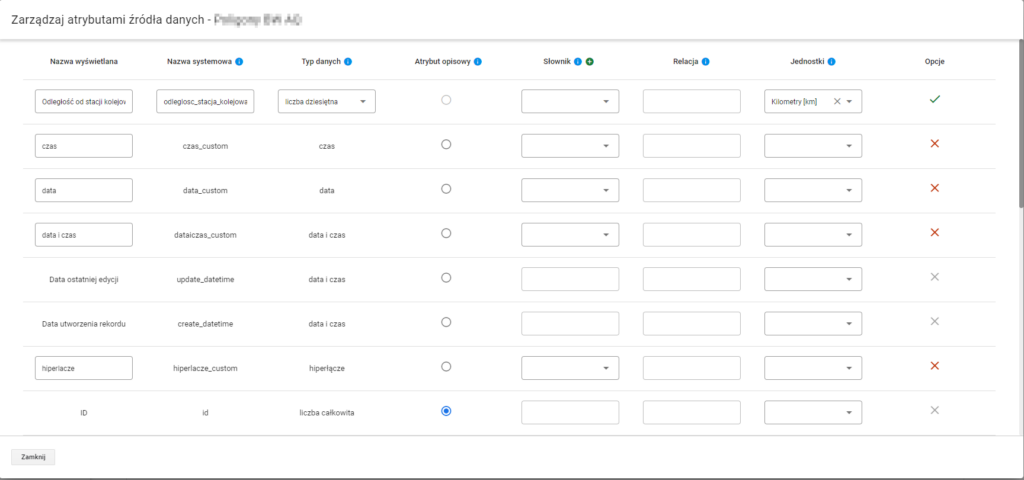This screenshot has width=1024, height=480.
Task: Click the info icon next to Jednostki
Action: point(832,62)
